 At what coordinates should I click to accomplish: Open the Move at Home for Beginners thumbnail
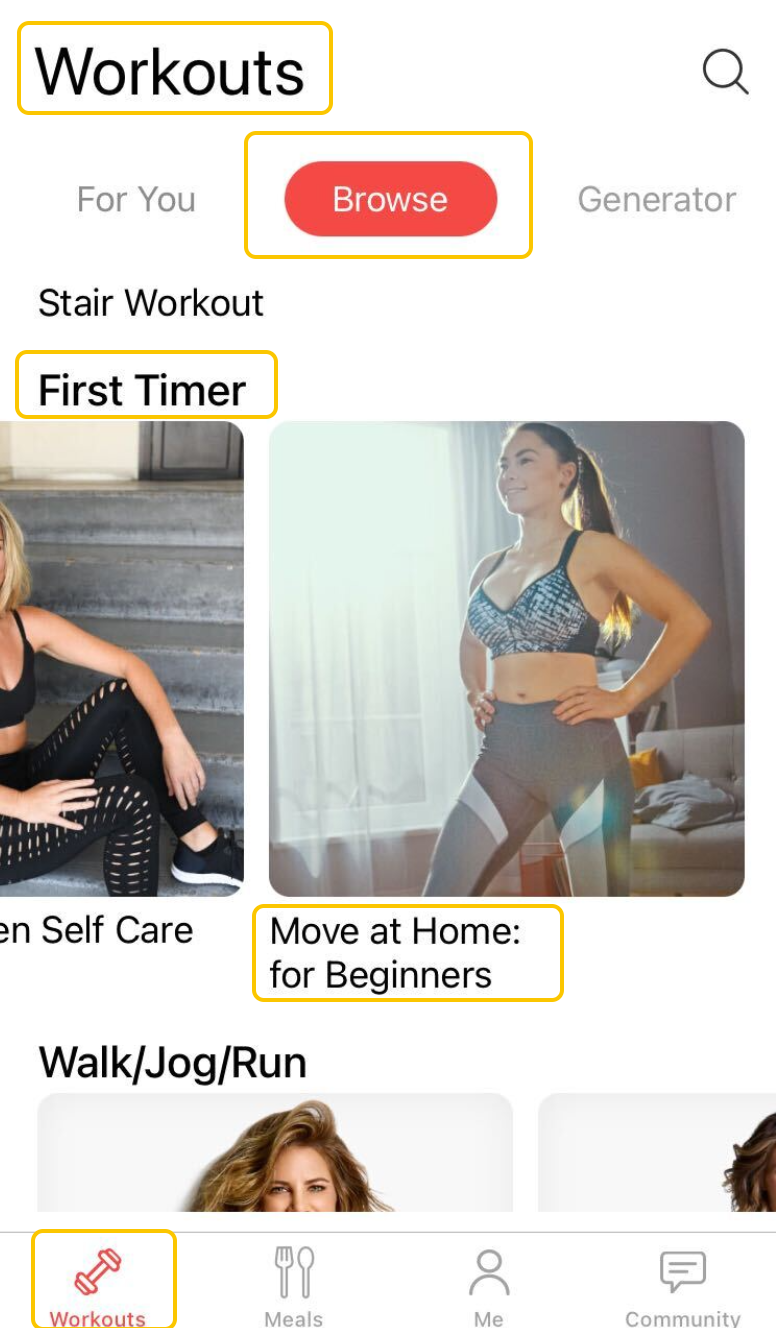[507, 658]
